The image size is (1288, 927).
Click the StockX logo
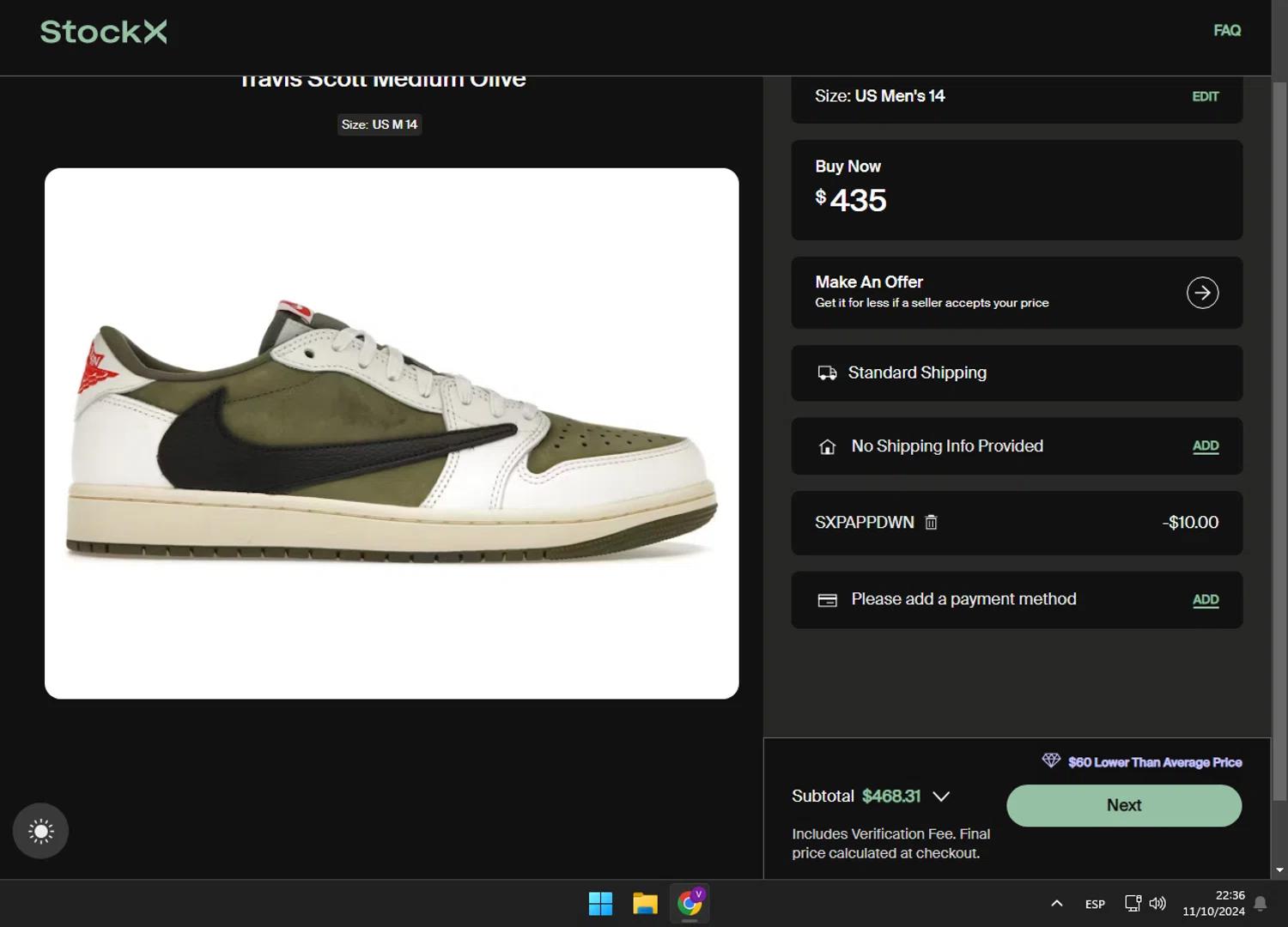tap(103, 32)
